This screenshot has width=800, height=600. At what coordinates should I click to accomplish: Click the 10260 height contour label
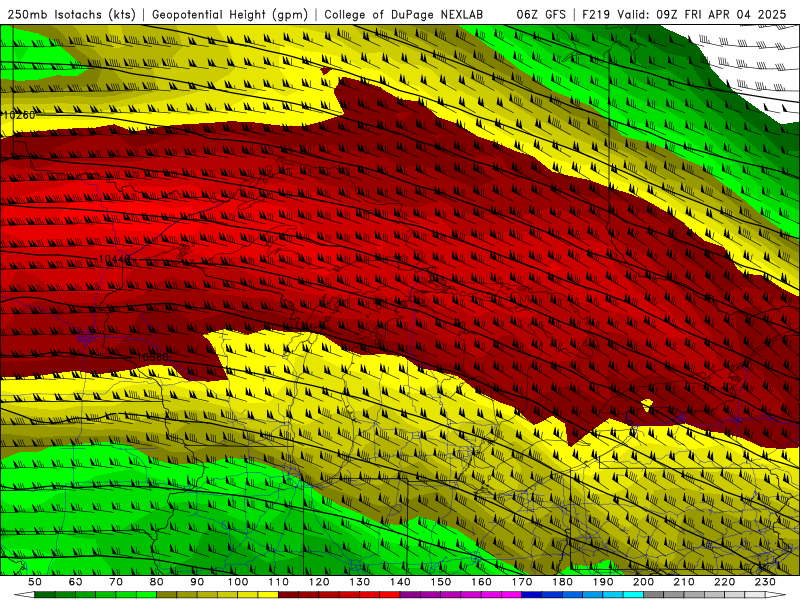[19, 115]
